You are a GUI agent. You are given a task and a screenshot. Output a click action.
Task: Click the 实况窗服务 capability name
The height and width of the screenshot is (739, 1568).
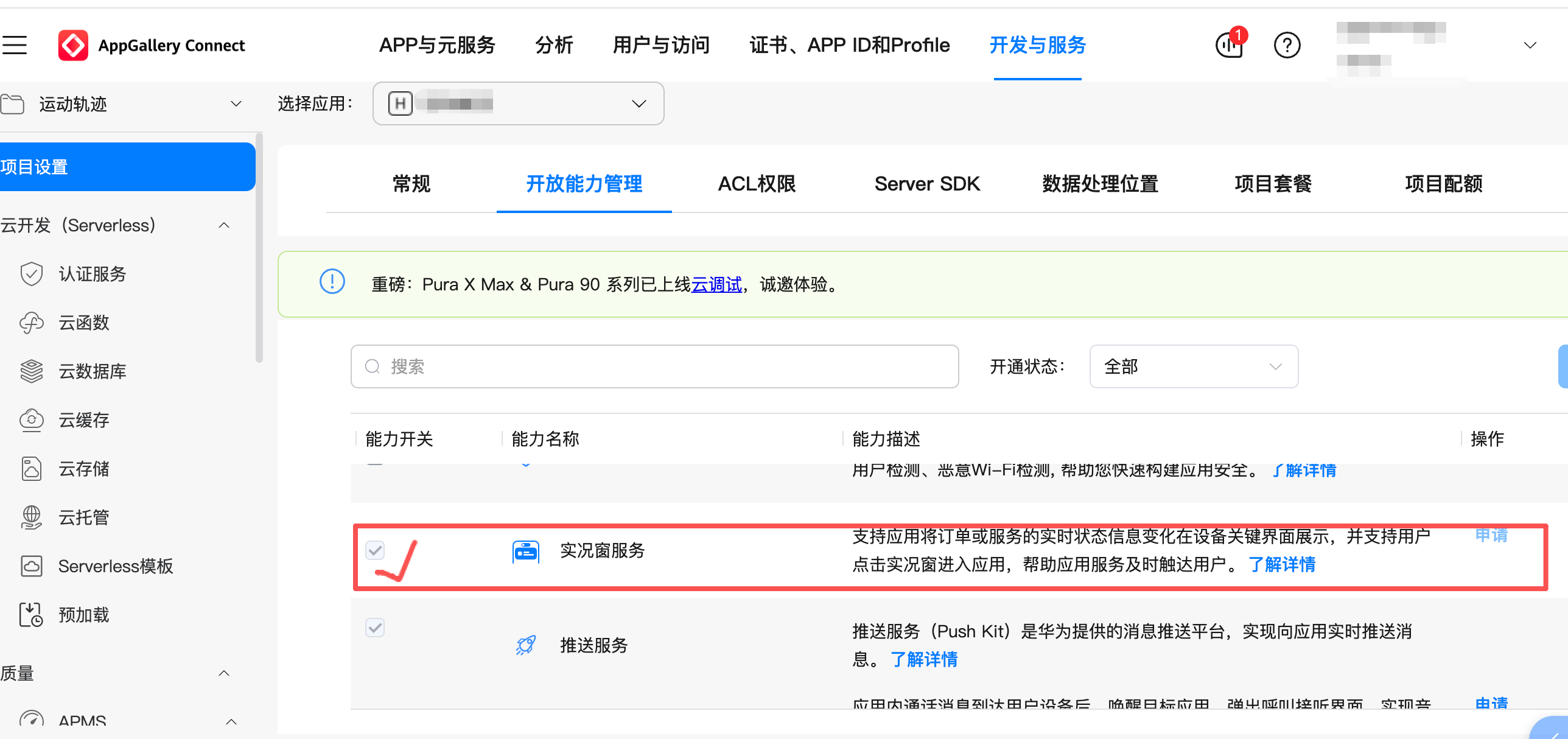[603, 550]
